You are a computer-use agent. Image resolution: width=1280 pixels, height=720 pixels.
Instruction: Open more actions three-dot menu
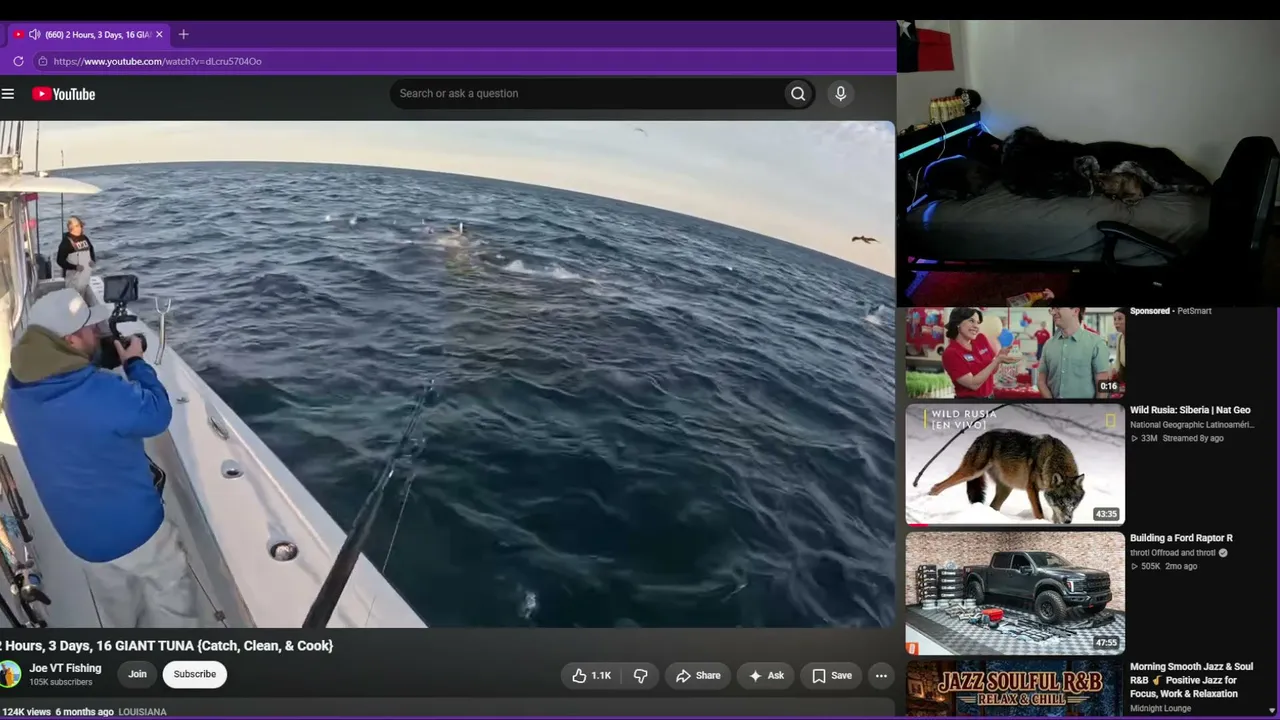pyautogui.click(x=881, y=676)
